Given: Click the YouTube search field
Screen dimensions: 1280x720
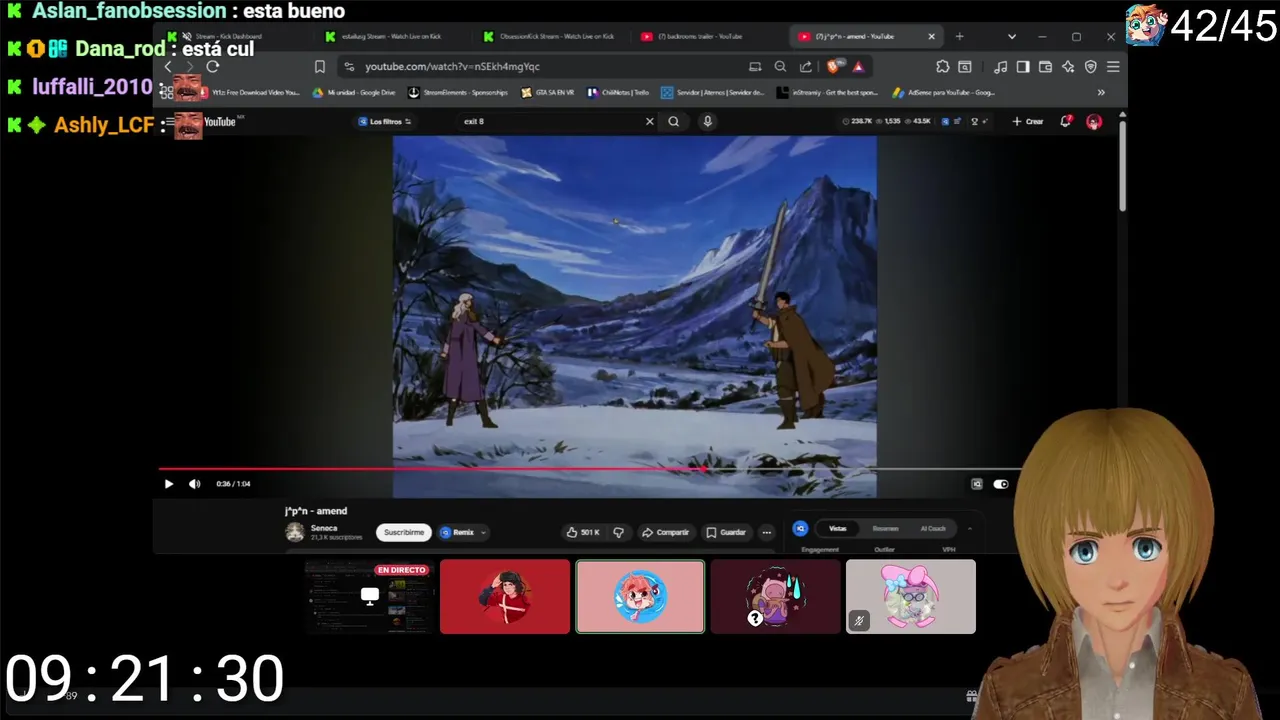Looking at the screenshot, I should pos(548,121).
